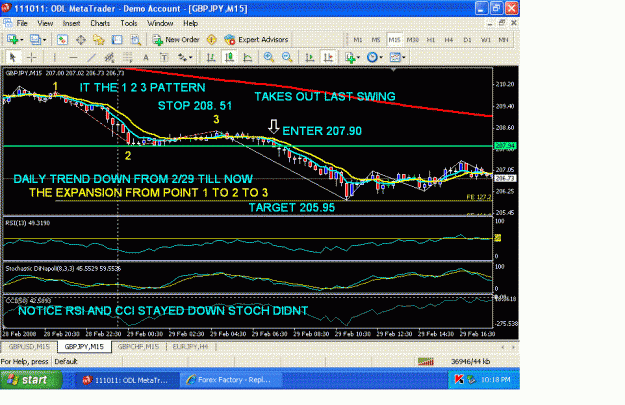Open the chart templates icon

[395, 57]
